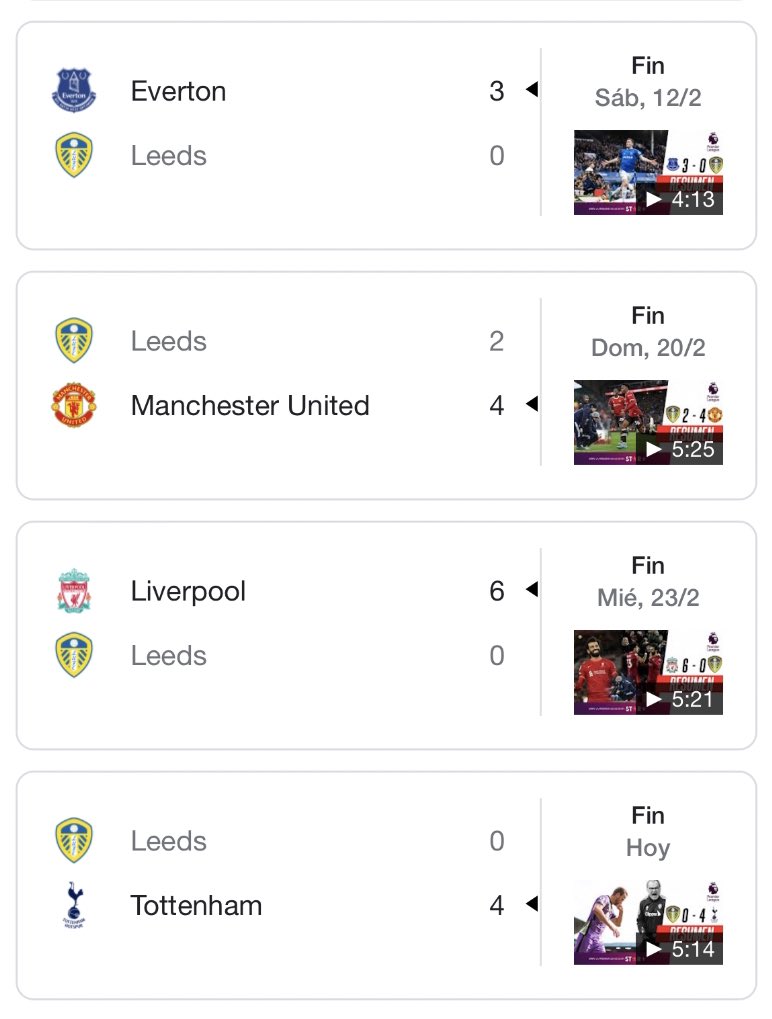The height and width of the screenshot is (1019, 772).
Task: Click the Everton club crest
Action: tap(74, 91)
